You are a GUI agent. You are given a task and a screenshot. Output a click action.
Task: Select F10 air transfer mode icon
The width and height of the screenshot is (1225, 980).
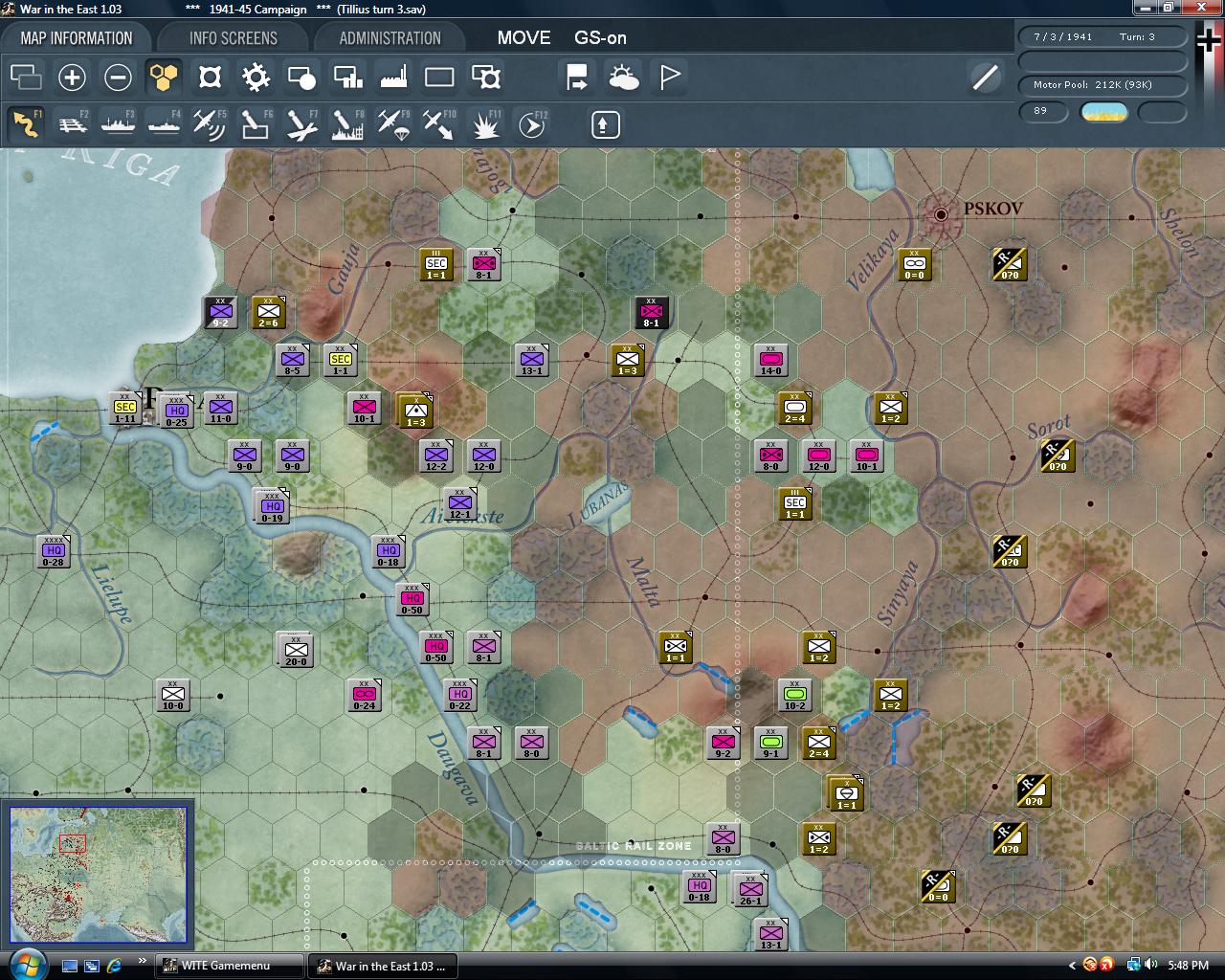439,124
